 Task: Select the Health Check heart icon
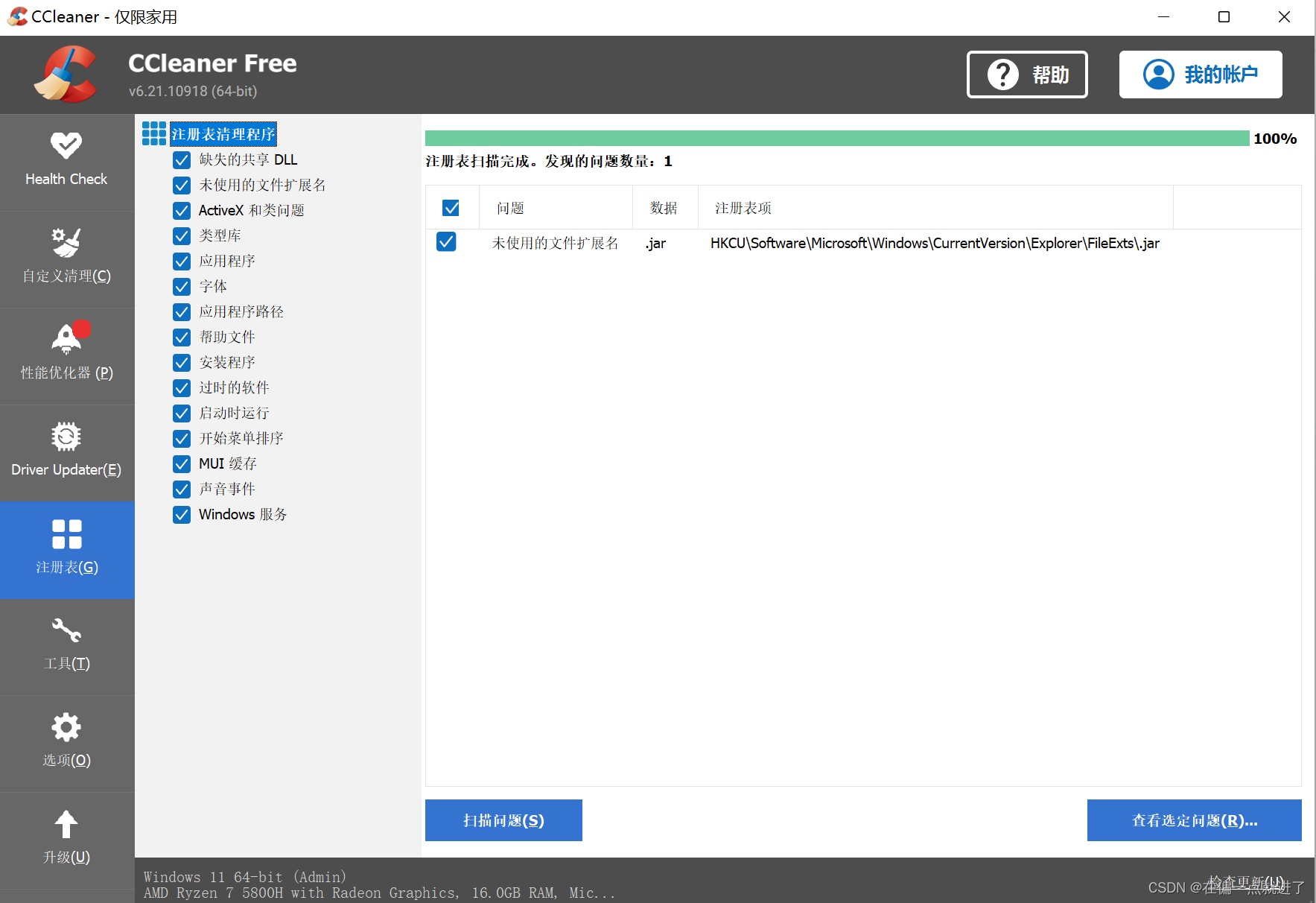pyautogui.click(x=66, y=145)
